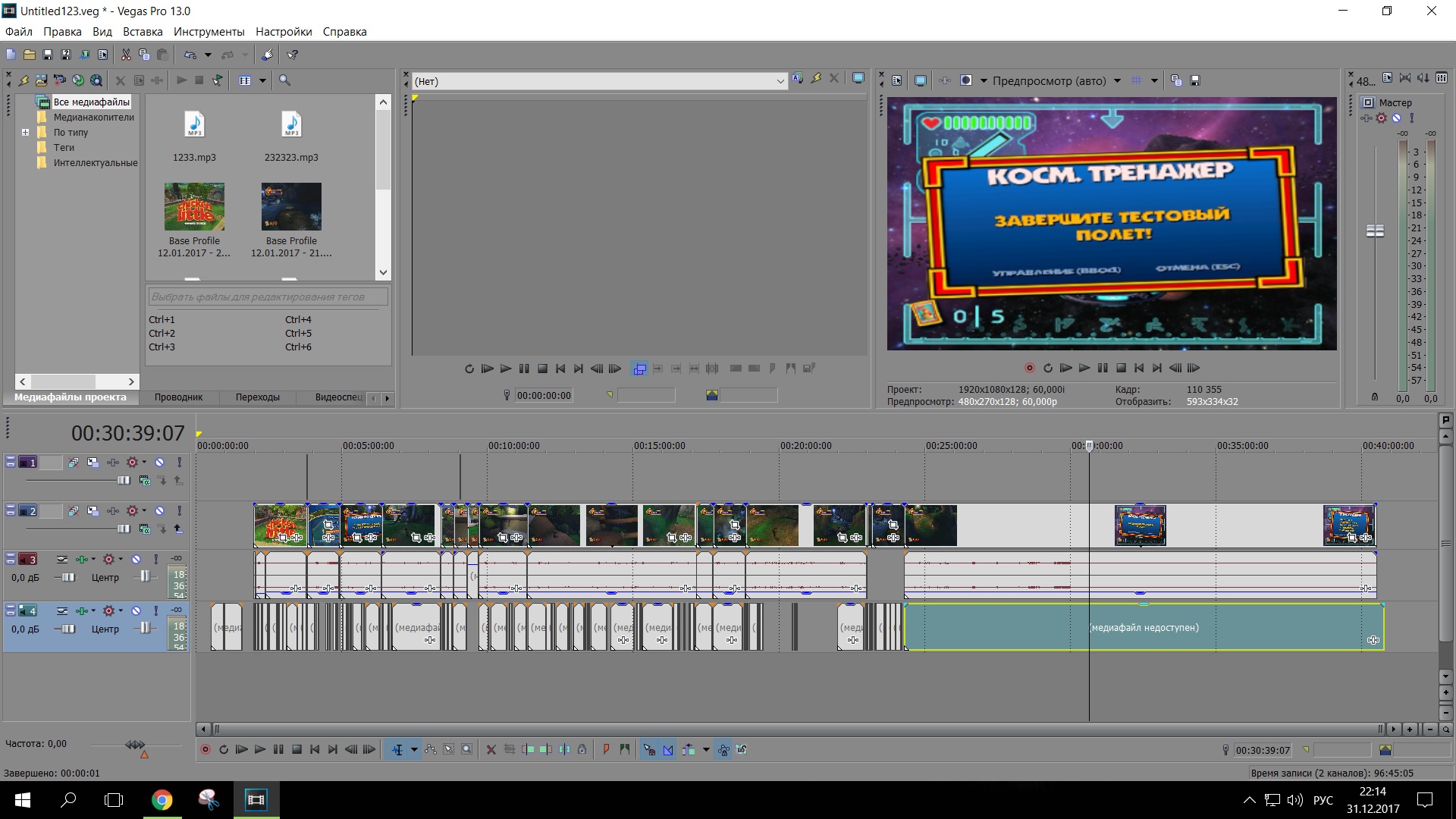Open the Предпросмотр (авто) quality dropdown

1117,80
